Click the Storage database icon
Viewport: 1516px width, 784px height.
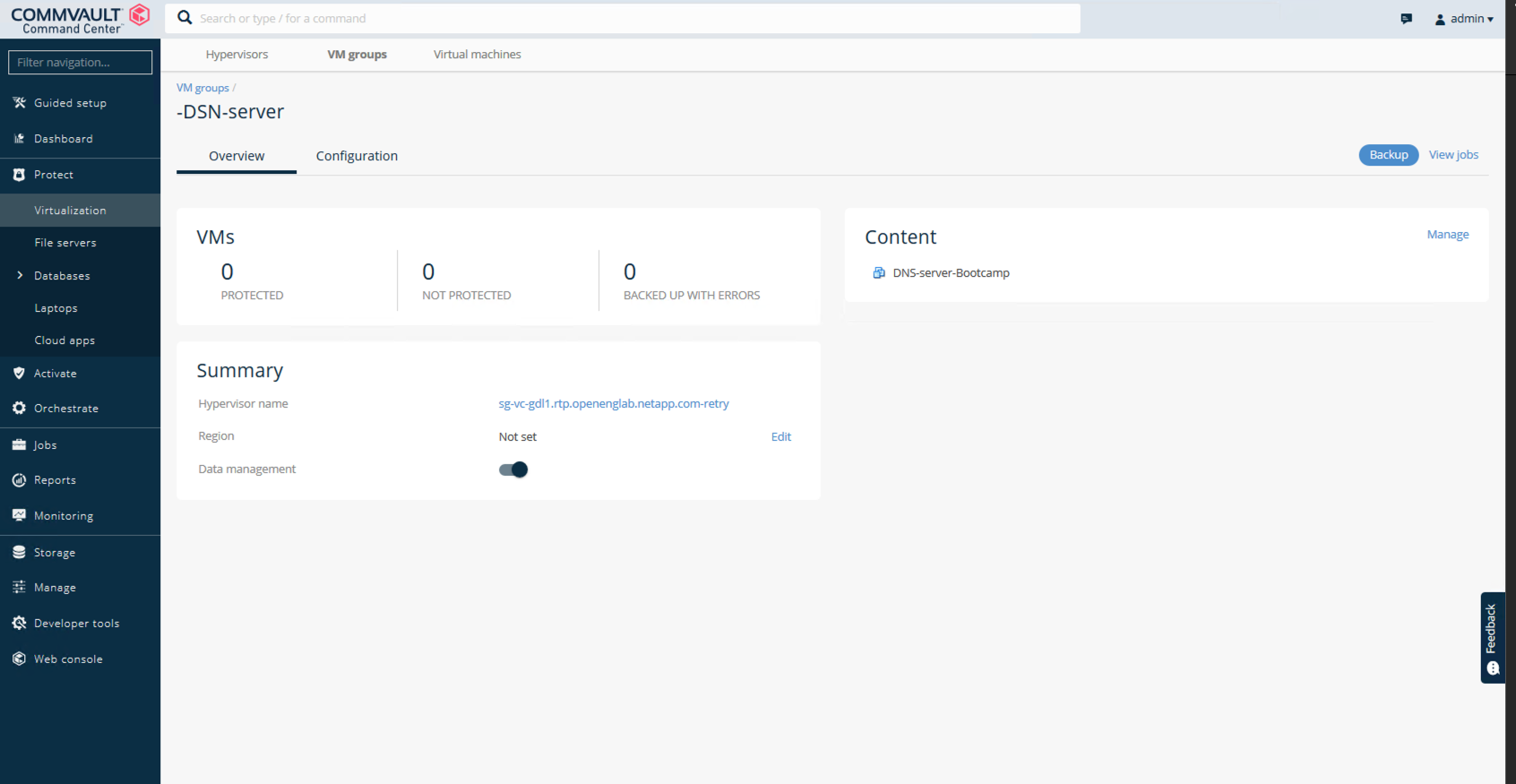pyautogui.click(x=19, y=553)
